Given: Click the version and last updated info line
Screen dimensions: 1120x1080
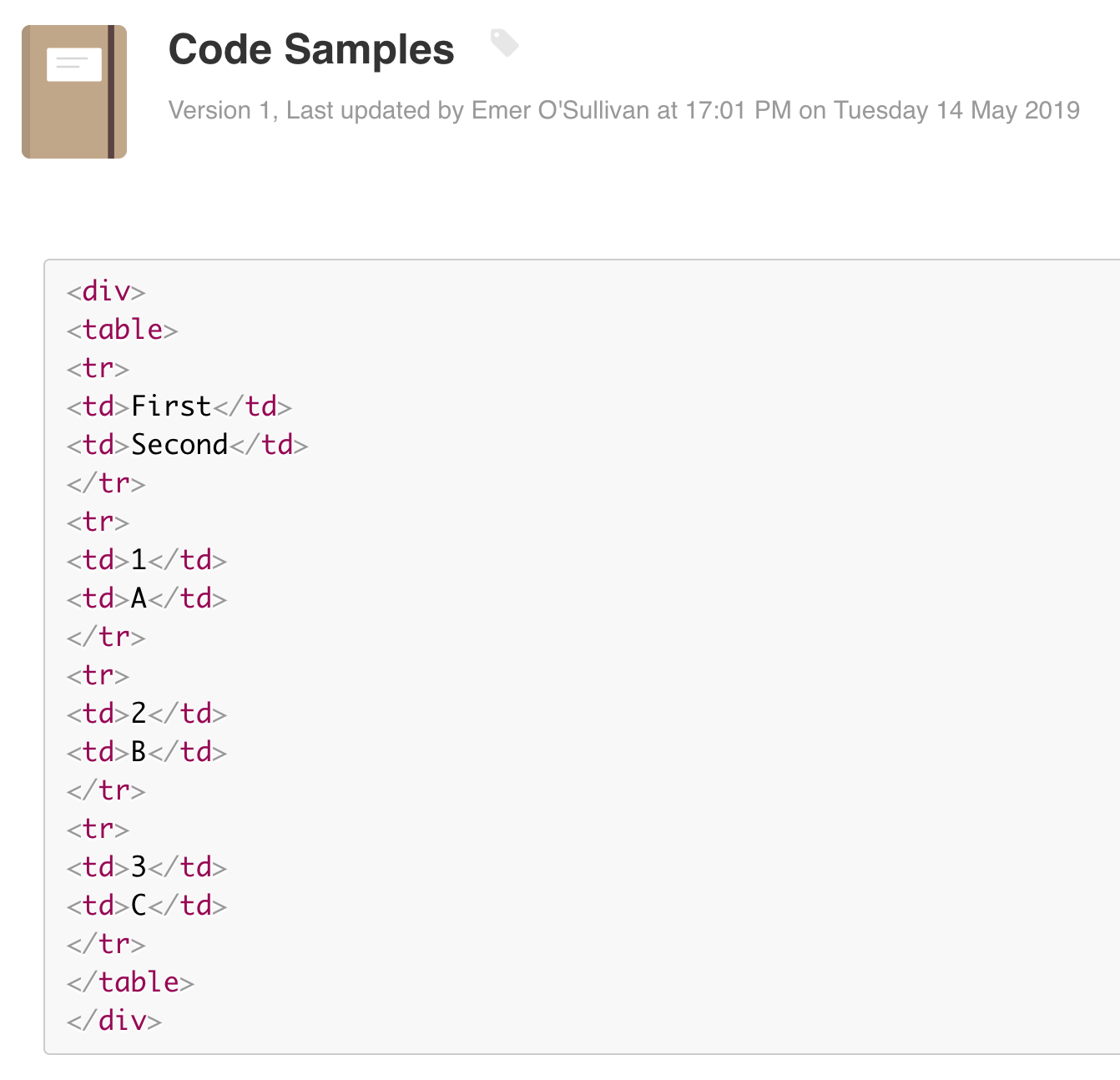Looking at the screenshot, I should pos(624,110).
